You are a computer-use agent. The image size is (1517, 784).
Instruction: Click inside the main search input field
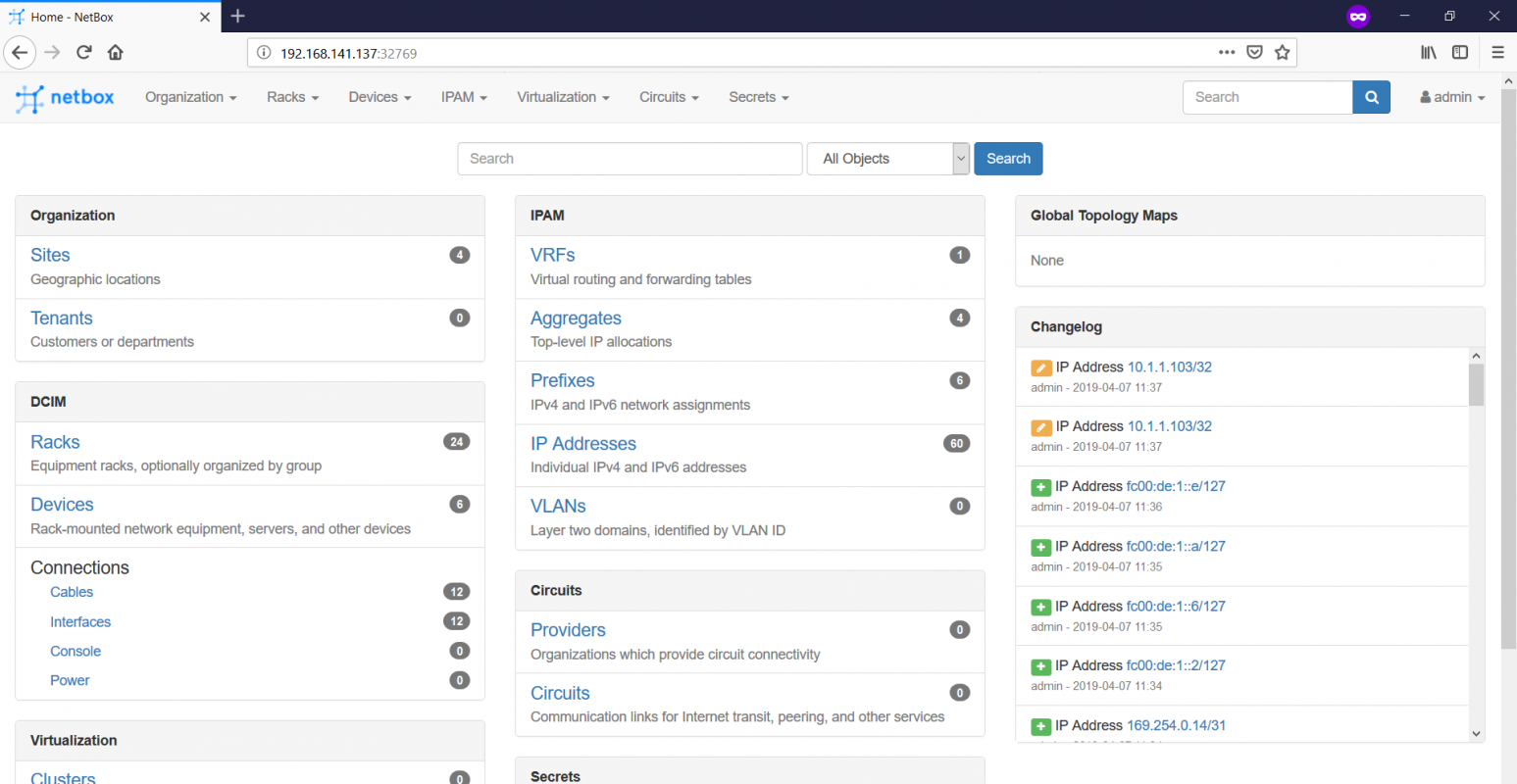point(629,158)
